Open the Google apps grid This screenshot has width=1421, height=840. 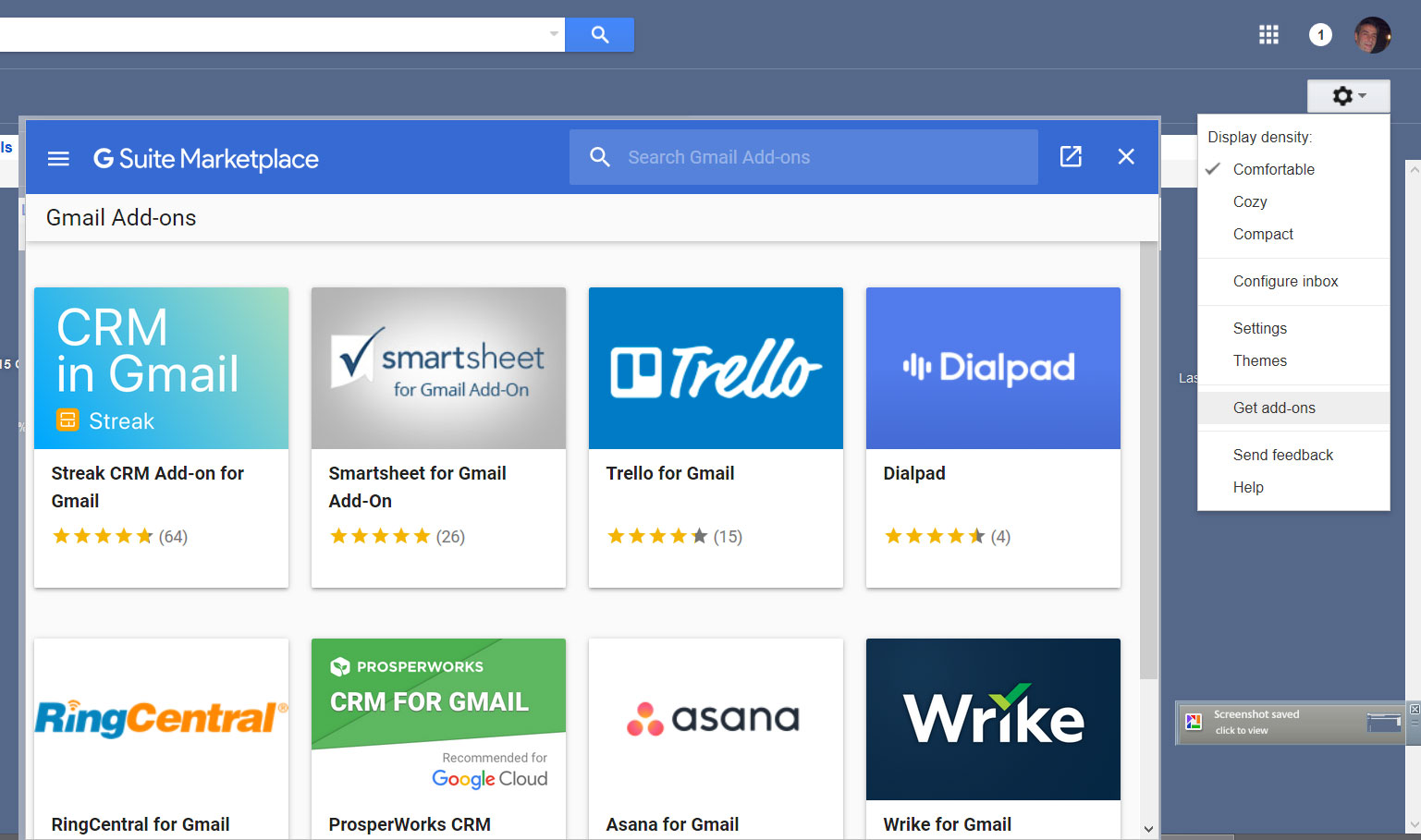point(1268,35)
